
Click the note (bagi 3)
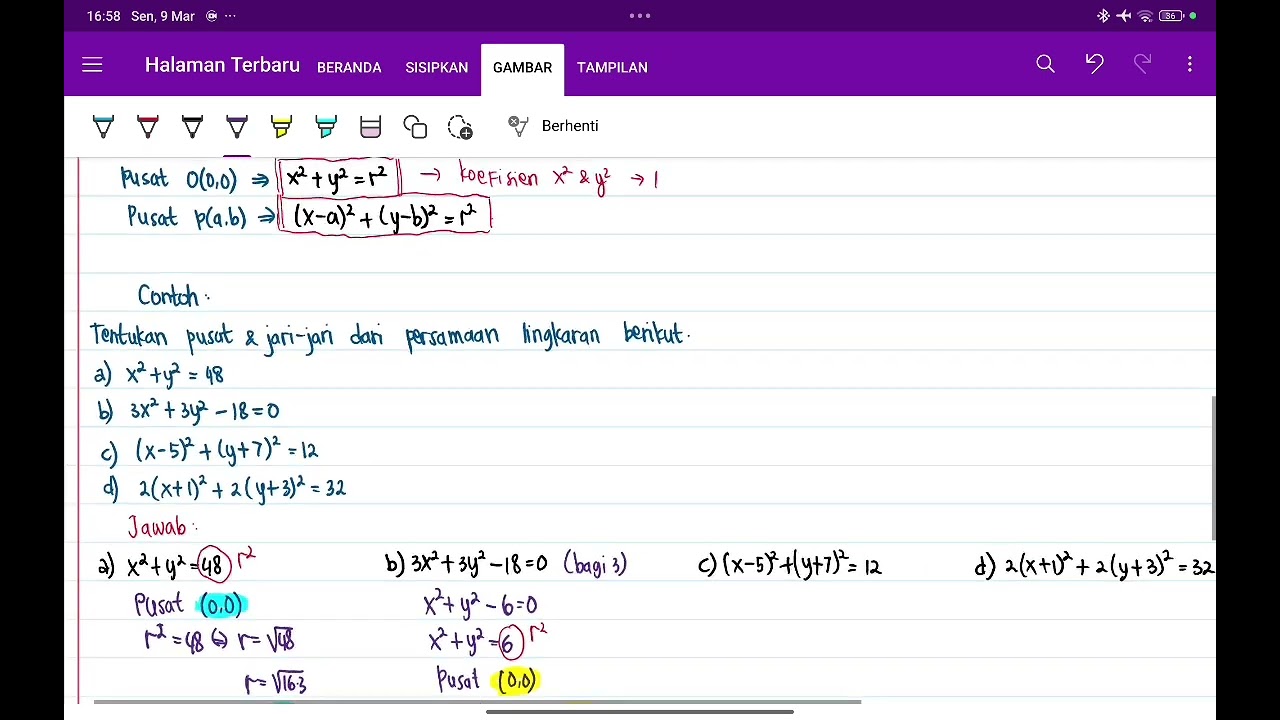595,565
